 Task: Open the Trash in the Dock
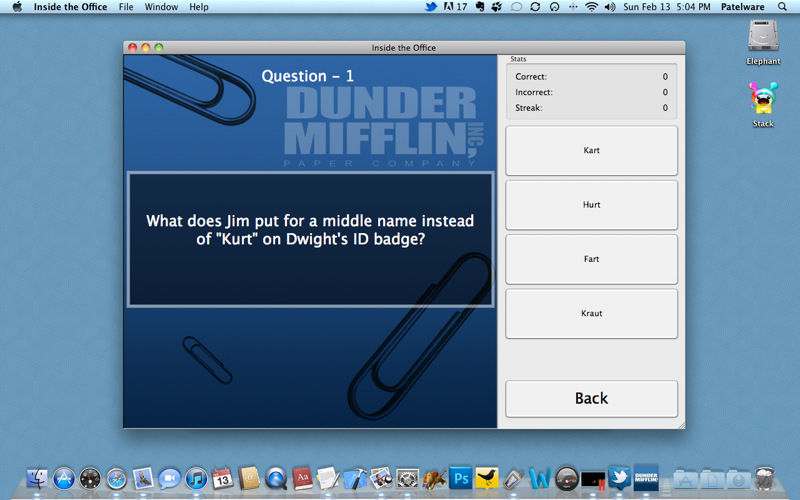pos(765,479)
